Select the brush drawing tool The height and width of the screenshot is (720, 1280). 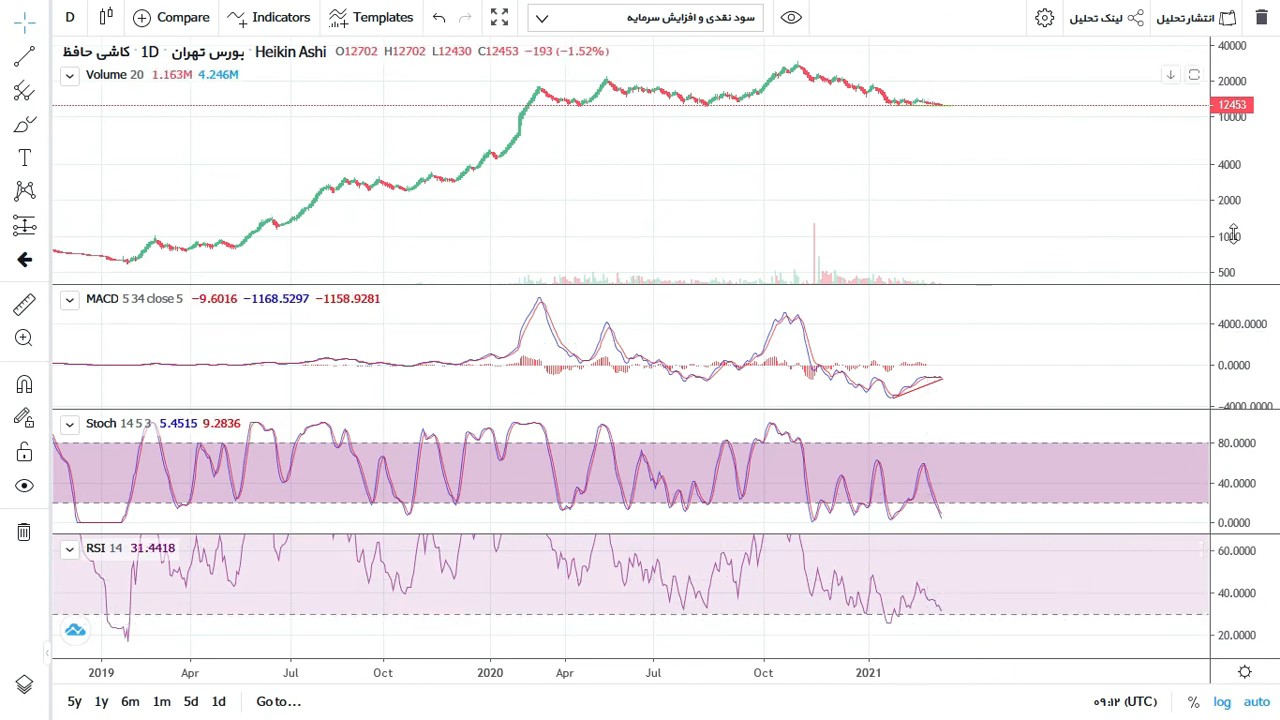(x=25, y=124)
